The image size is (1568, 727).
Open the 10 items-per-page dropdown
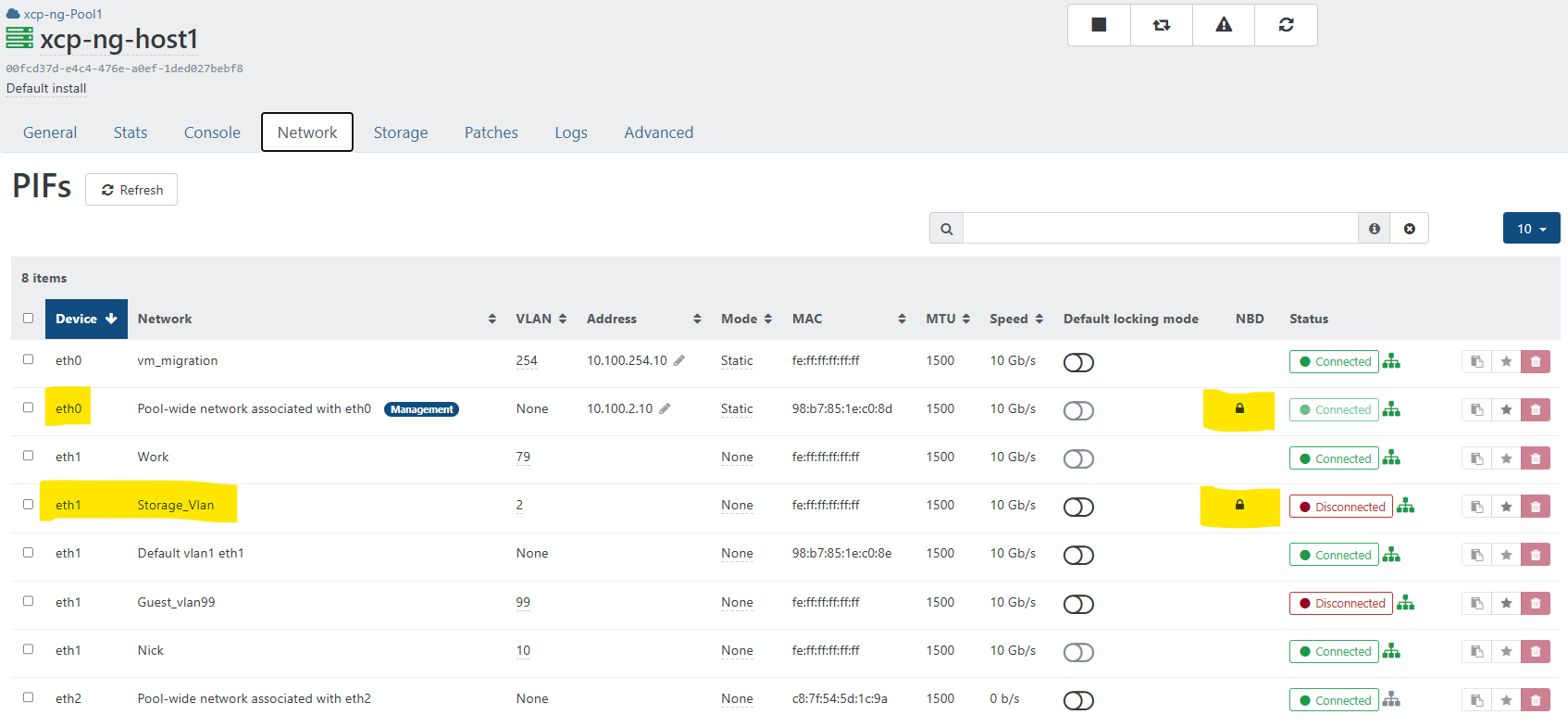point(1531,229)
